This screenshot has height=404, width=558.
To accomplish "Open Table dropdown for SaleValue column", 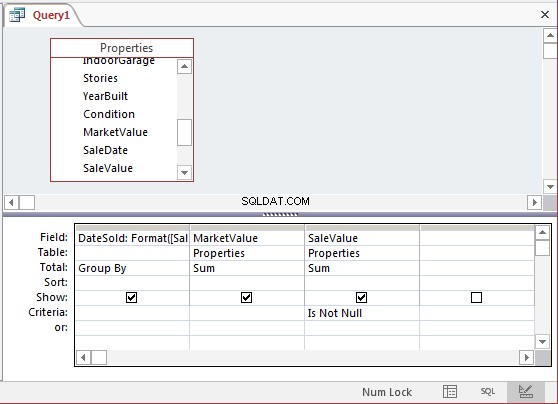I will tap(362, 253).
